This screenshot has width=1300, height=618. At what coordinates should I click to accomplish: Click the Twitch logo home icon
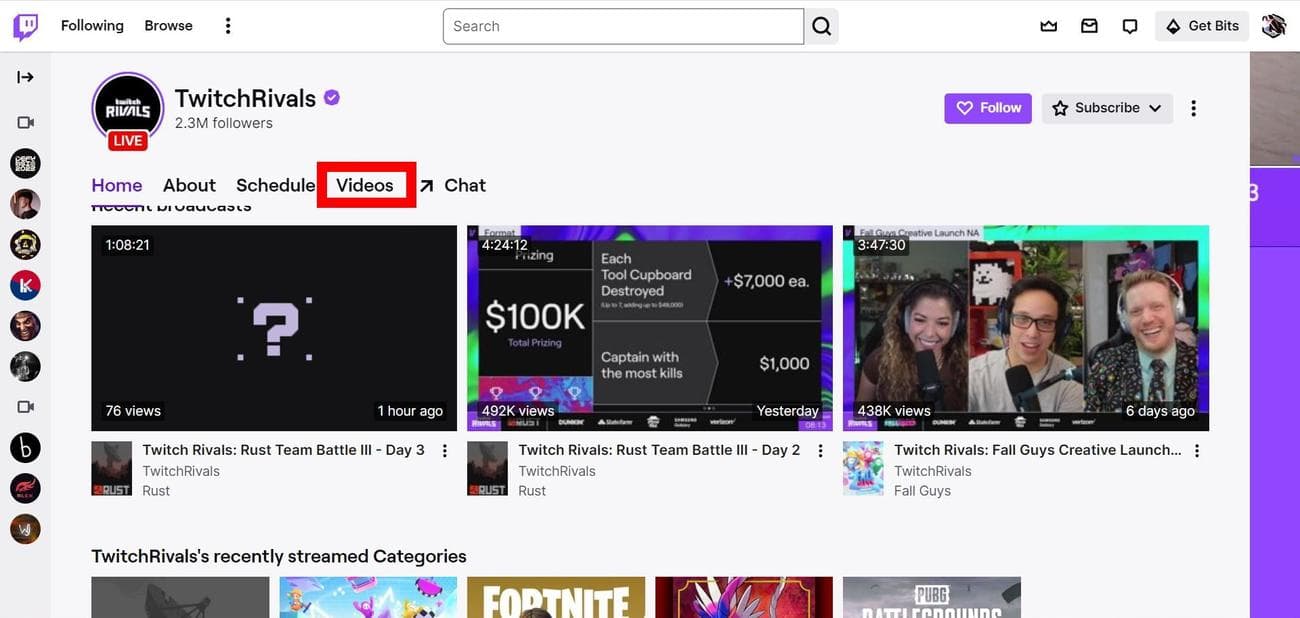coord(25,26)
